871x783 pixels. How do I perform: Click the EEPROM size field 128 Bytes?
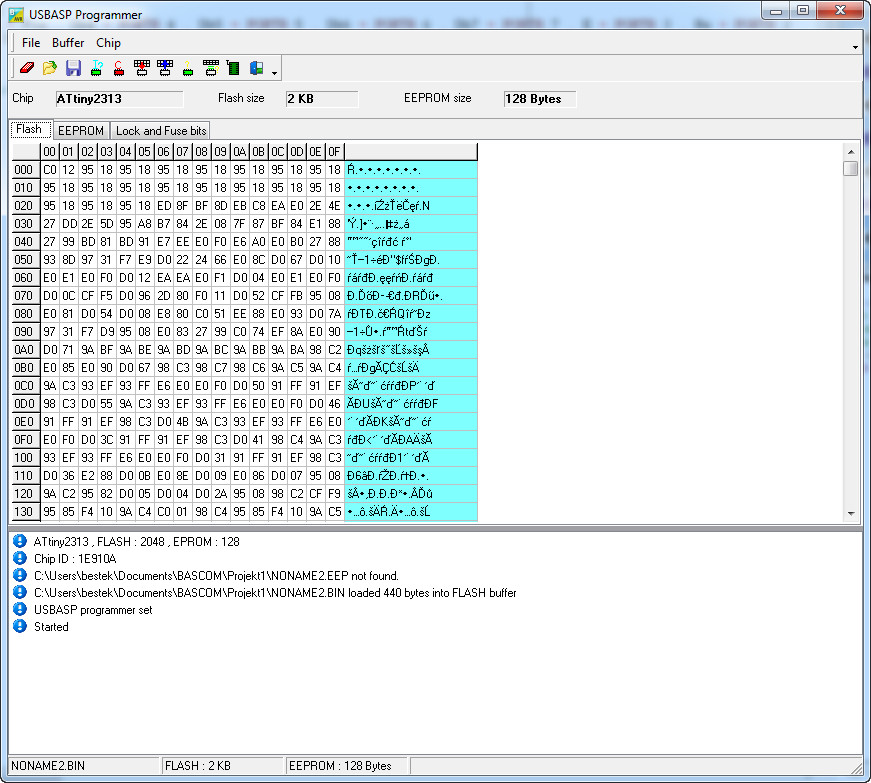[539, 99]
